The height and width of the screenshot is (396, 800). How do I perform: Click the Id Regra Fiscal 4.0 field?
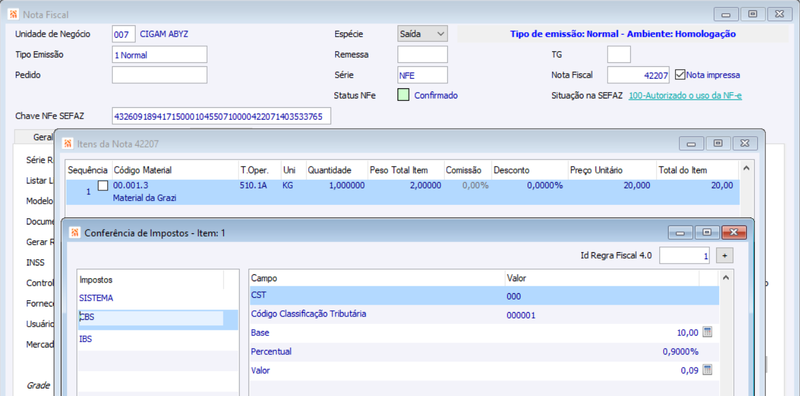[x=685, y=256]
